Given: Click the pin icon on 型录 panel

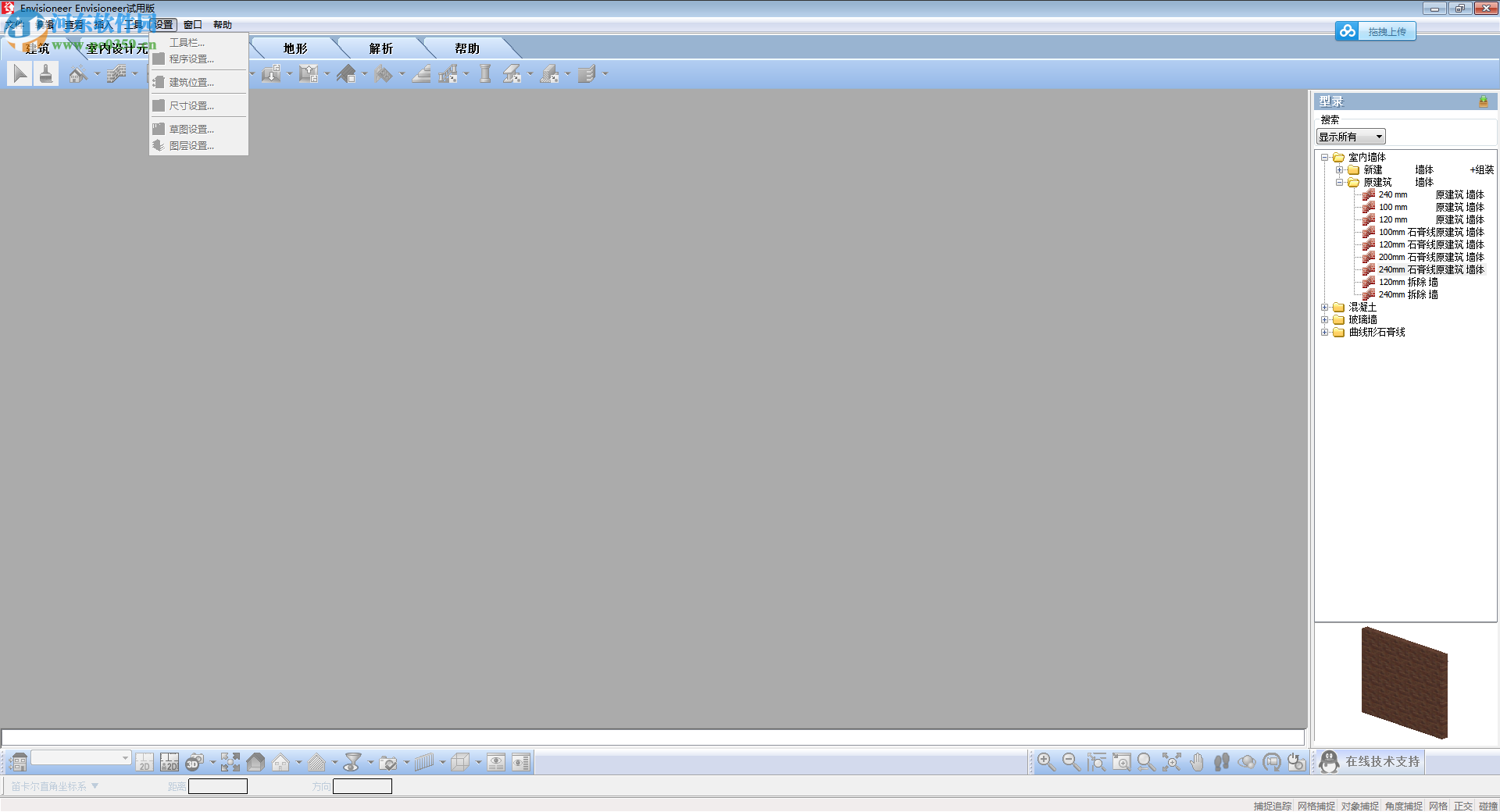Looking at the screenshot, I should 1483,101.
